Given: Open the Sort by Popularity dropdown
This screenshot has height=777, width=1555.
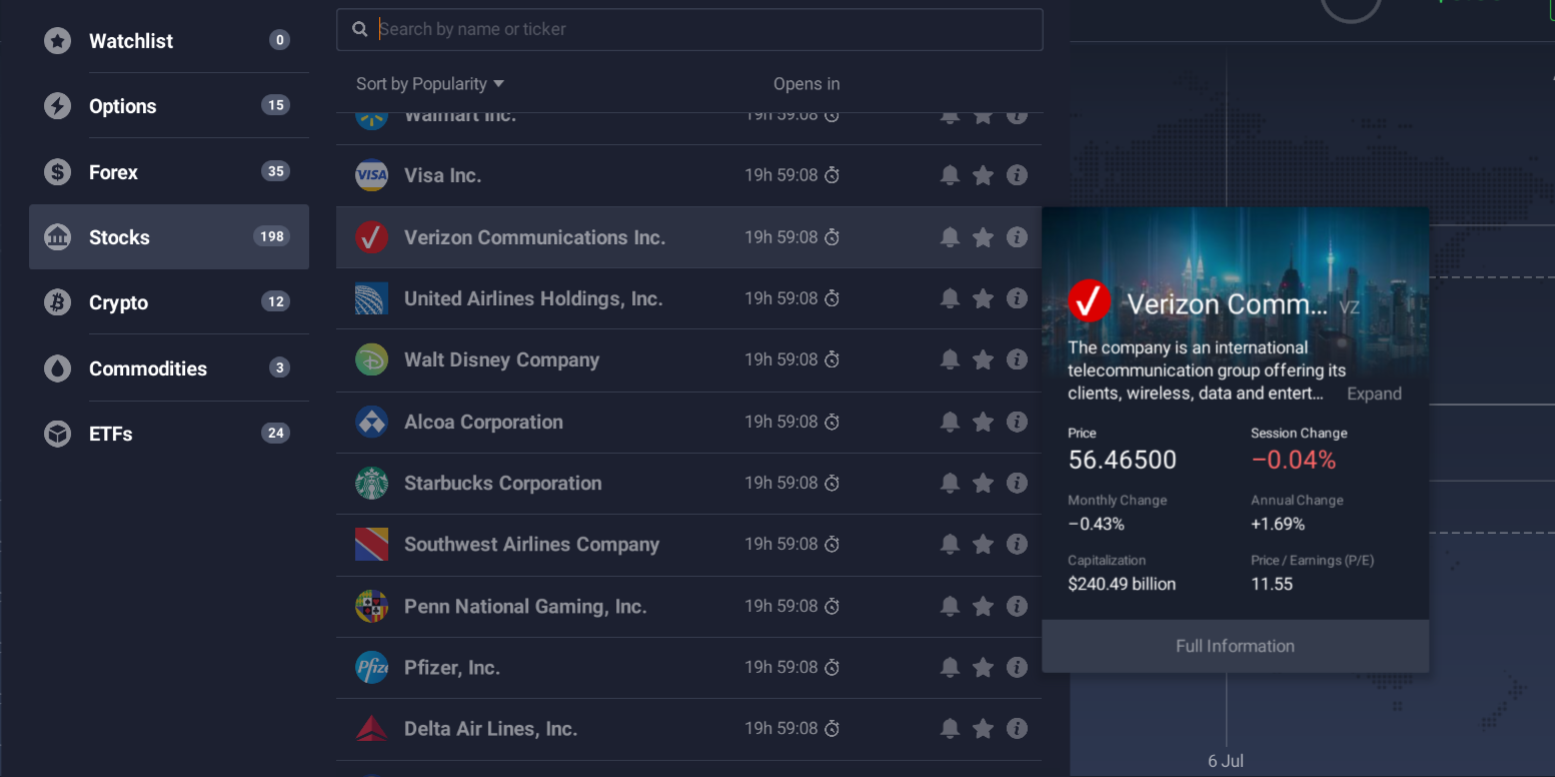Looking at the screenshot, I should pyautogui.click(x=430, y=84).
